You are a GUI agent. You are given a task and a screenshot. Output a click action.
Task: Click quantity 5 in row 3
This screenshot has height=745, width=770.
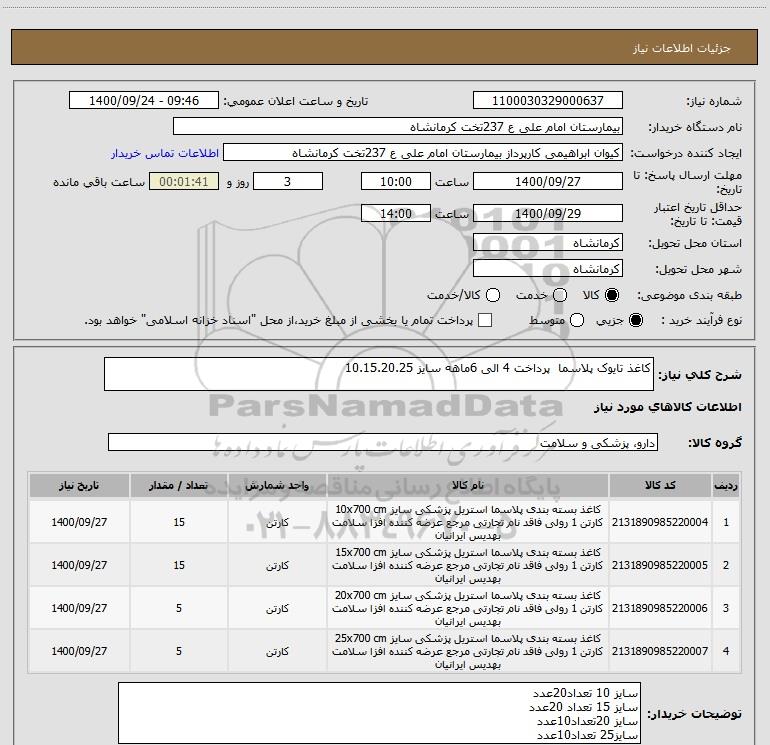pos(179,608)
